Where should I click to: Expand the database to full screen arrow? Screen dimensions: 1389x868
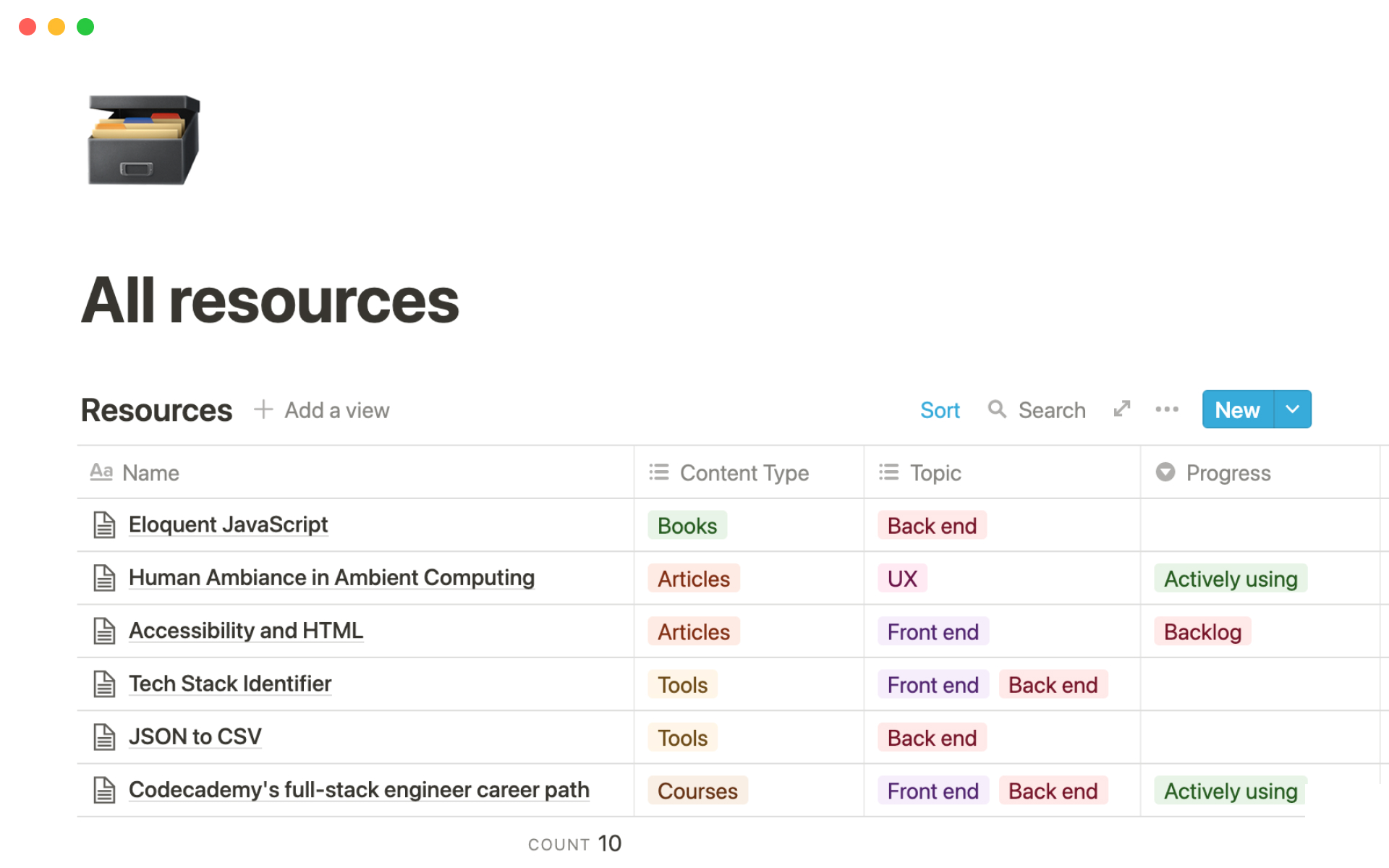click(x=1121, y=409)
